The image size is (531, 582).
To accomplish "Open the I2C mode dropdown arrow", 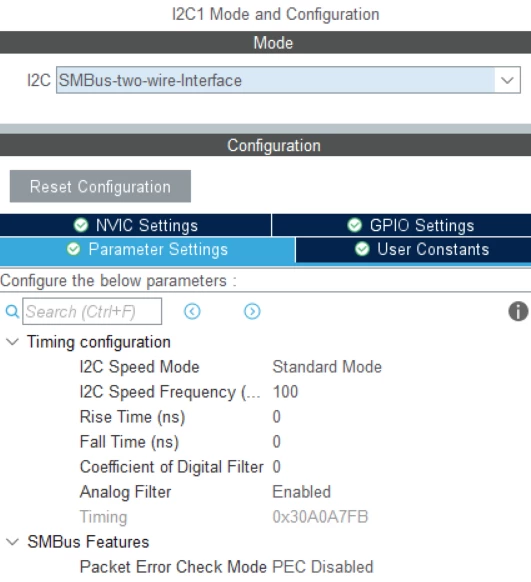I will pyautogui.click(x=507, y=80).
